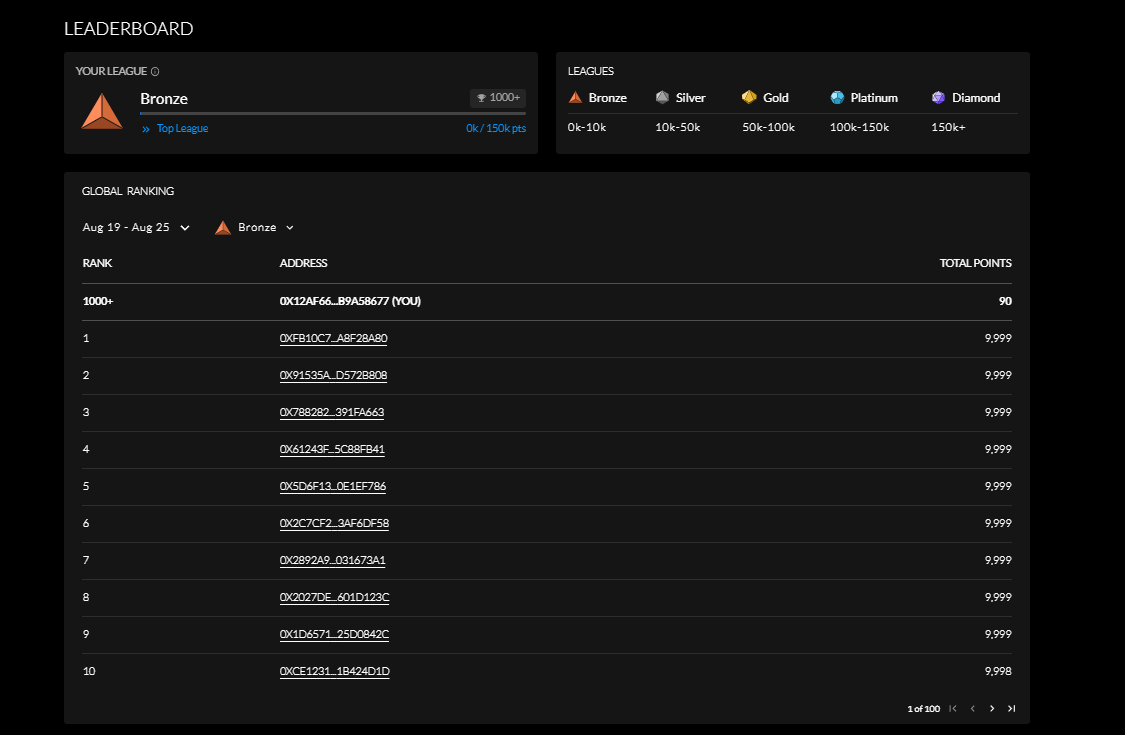The height and width of the screenshot is (735, 1125).
Task: Click the Silver league gem icon
Action: click(662, 97)
